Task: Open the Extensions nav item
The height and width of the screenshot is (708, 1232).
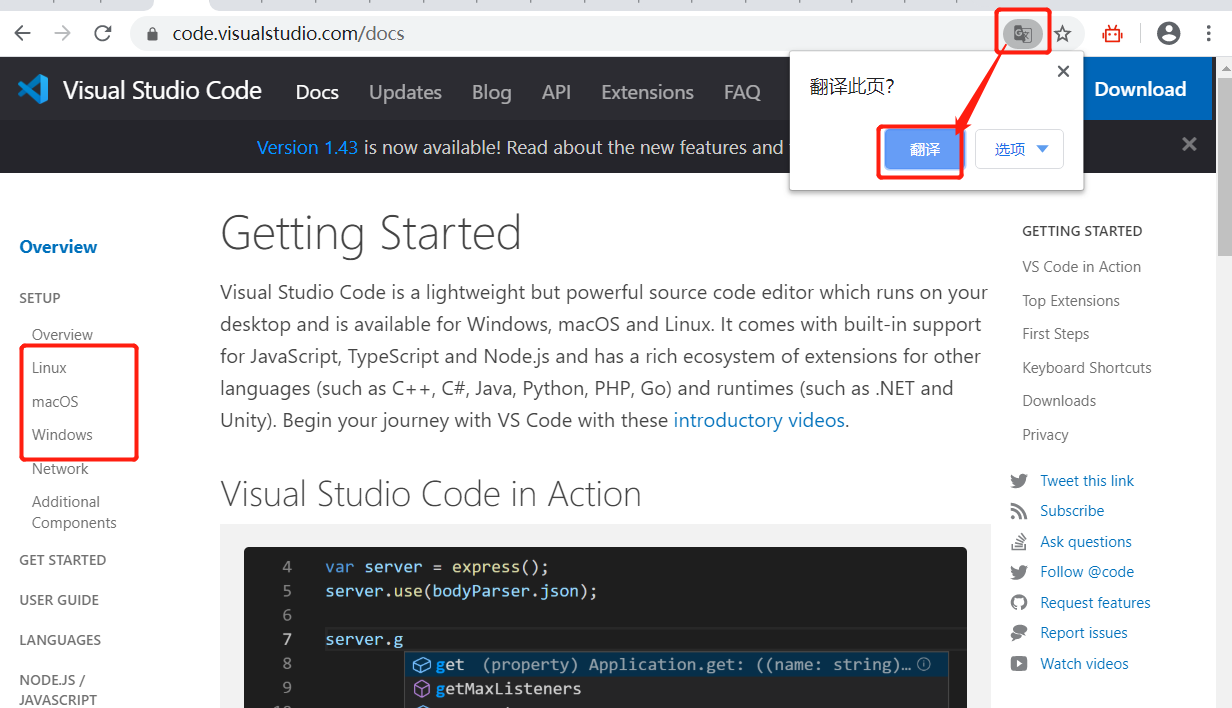Action: [x=647, y=92]
